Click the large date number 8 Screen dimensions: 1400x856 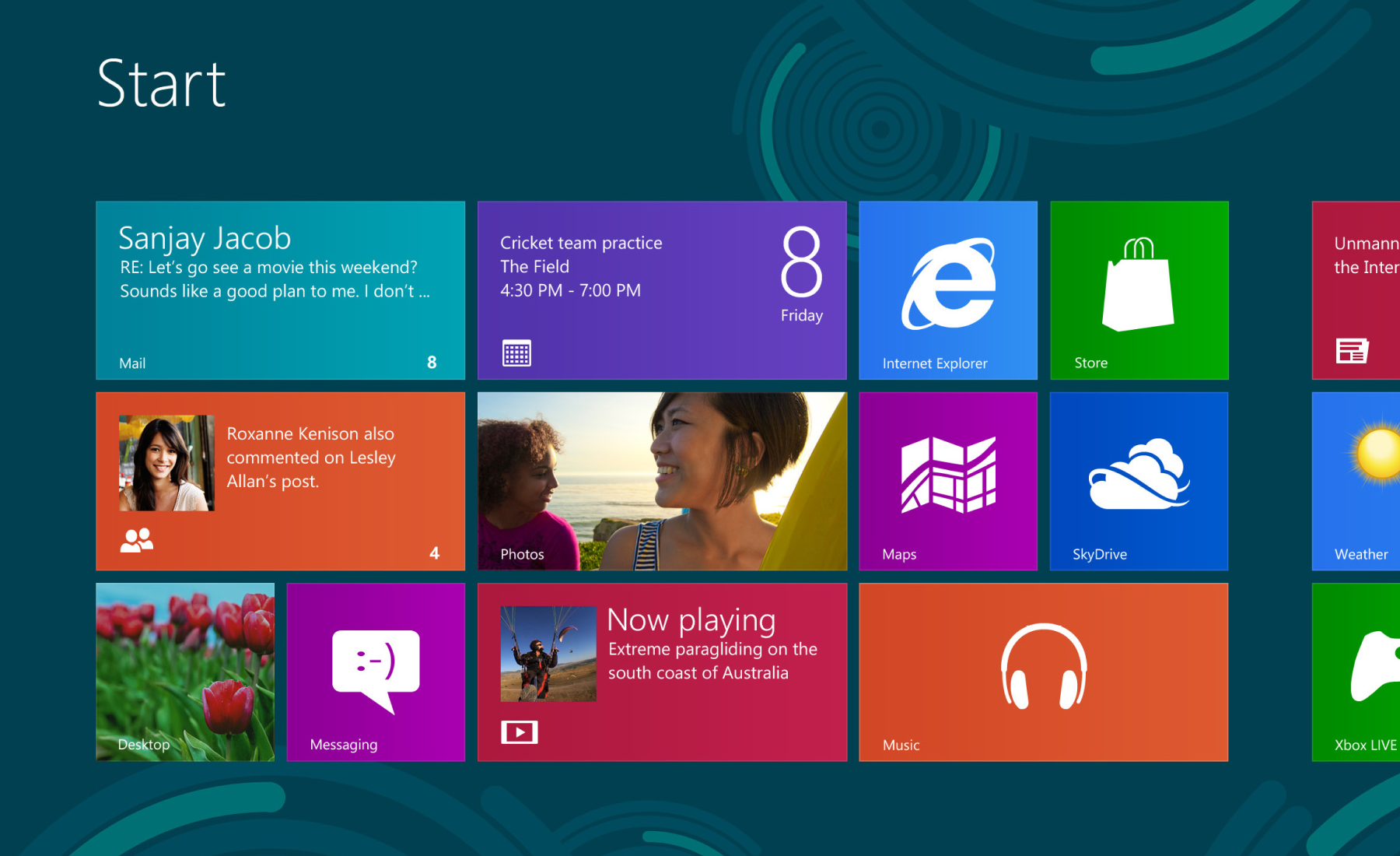[x=802, y=262]
